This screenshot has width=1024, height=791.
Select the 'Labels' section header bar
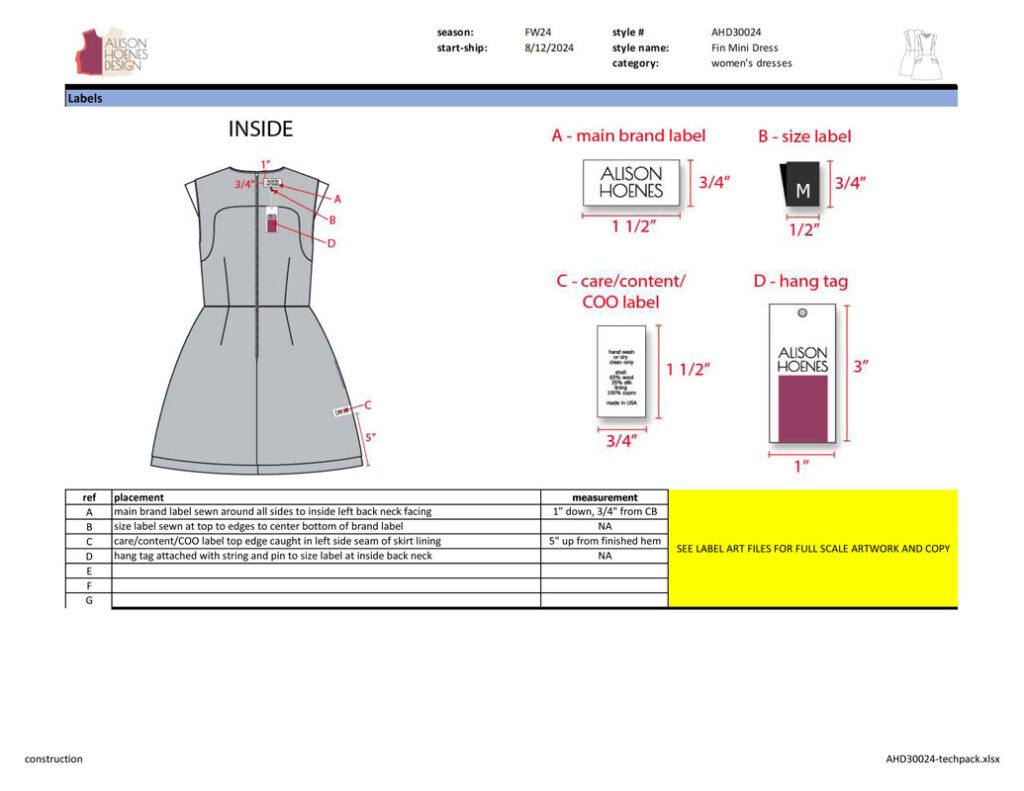511,98
